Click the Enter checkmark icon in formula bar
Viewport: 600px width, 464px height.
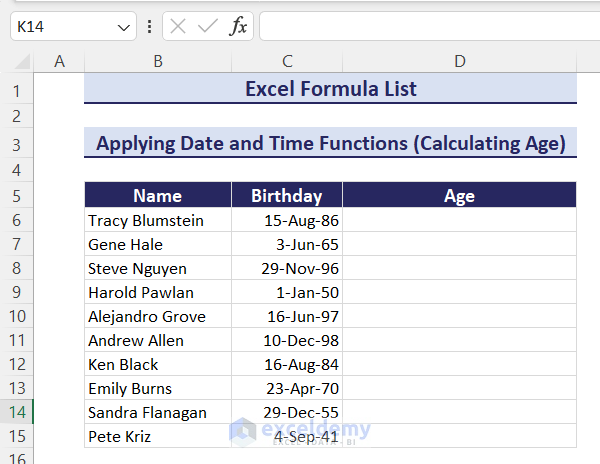pos(208,27)
